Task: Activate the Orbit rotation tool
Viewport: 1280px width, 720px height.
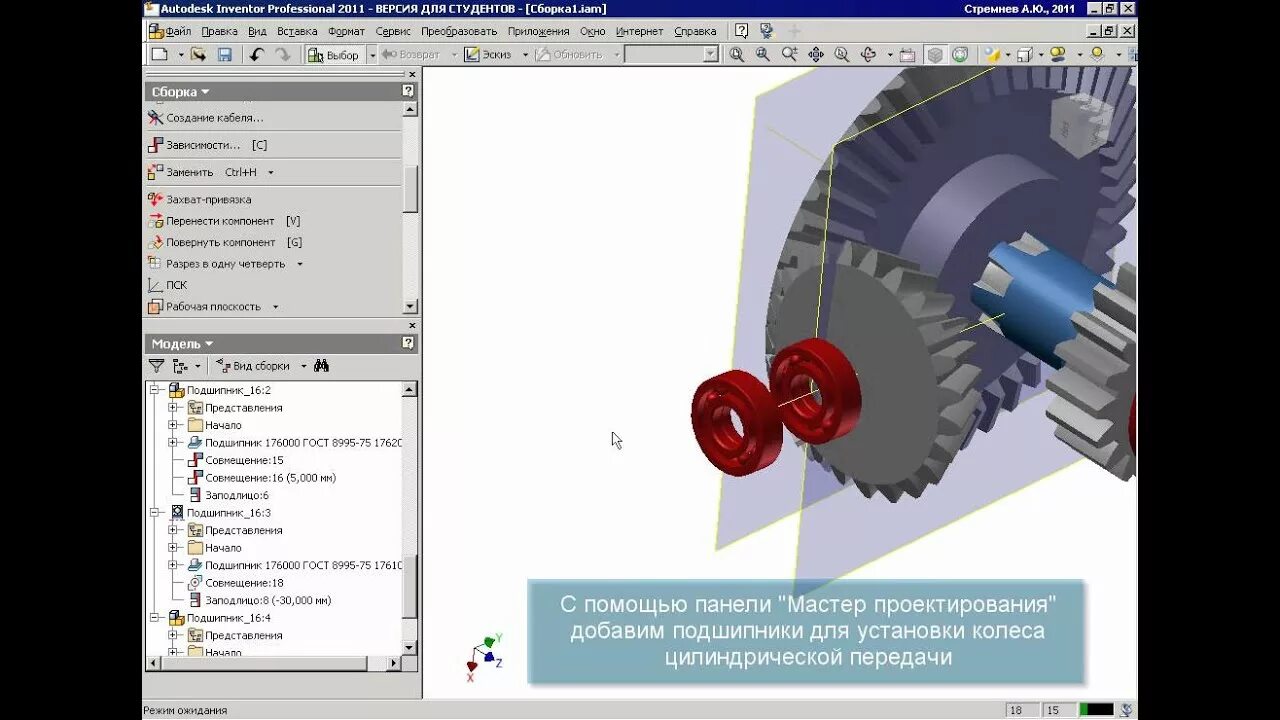Action: click(x=868, y=54)
